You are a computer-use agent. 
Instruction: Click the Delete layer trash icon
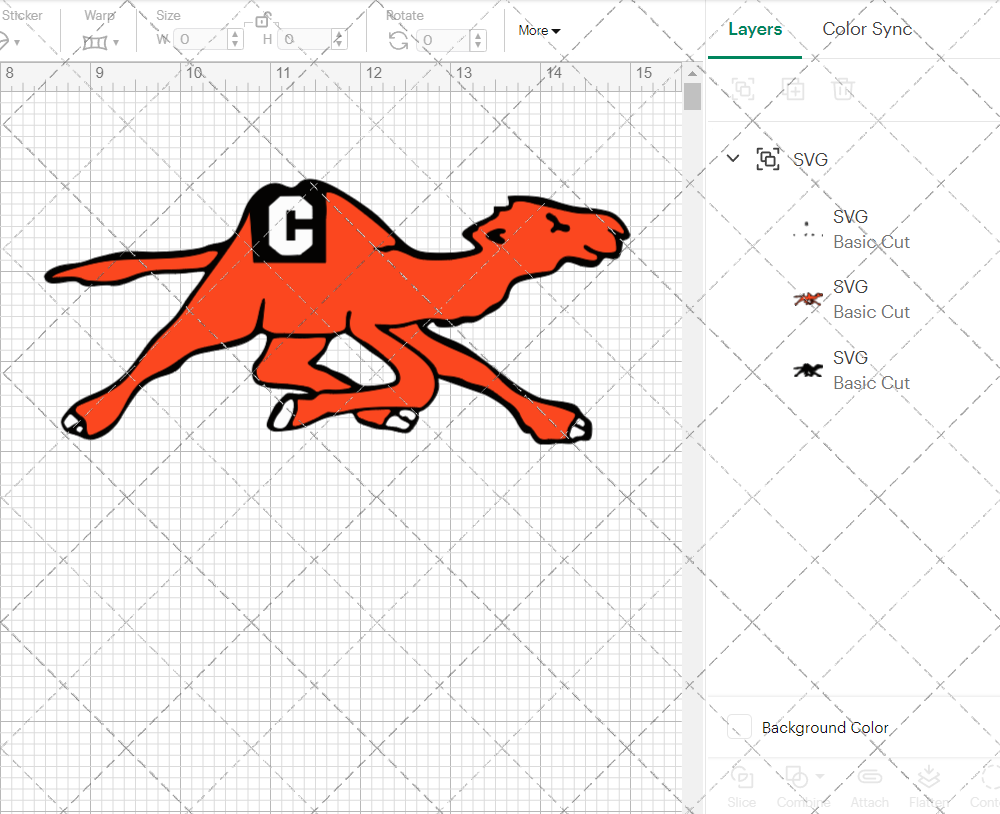[x=843, y=89]
